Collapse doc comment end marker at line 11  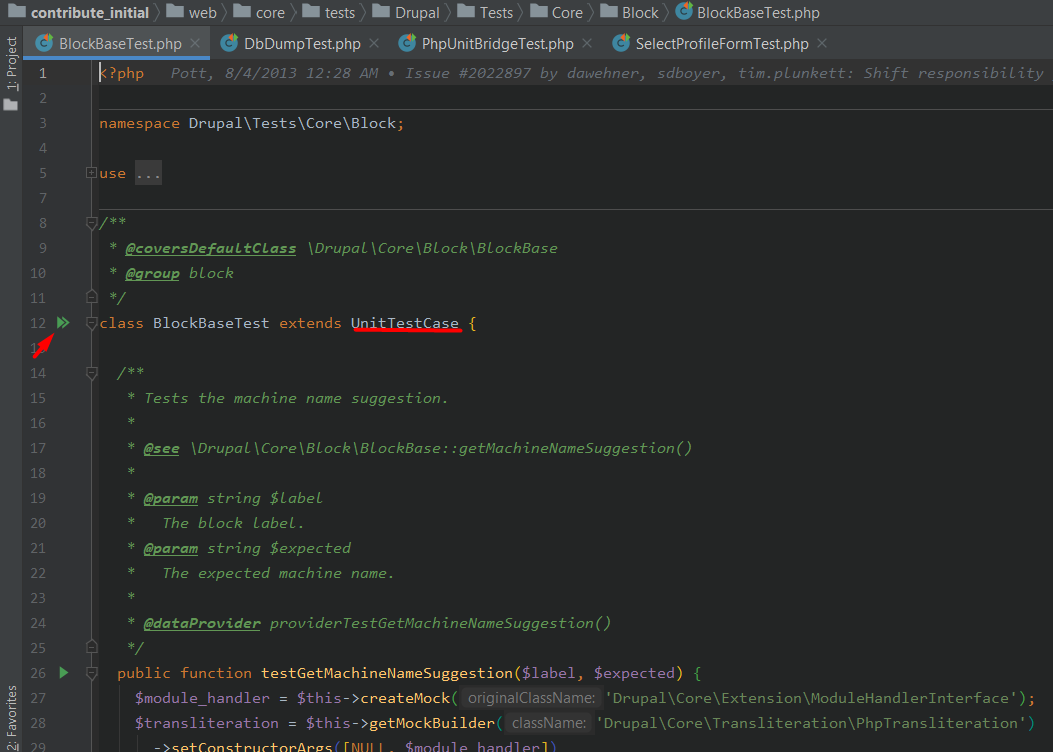point(92,297)
